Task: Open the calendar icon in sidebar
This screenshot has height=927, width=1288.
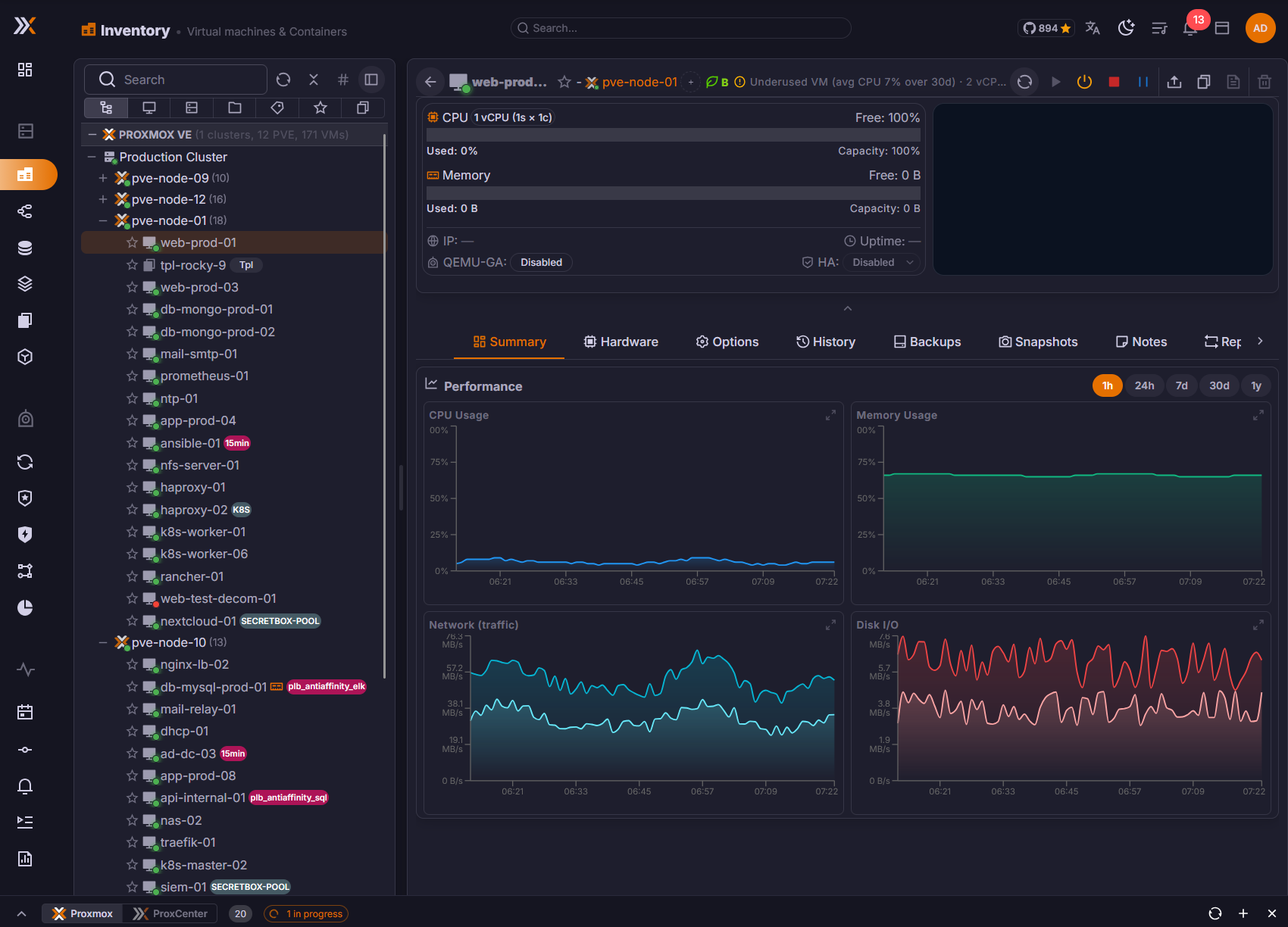Action: click(x=25, y=712)
